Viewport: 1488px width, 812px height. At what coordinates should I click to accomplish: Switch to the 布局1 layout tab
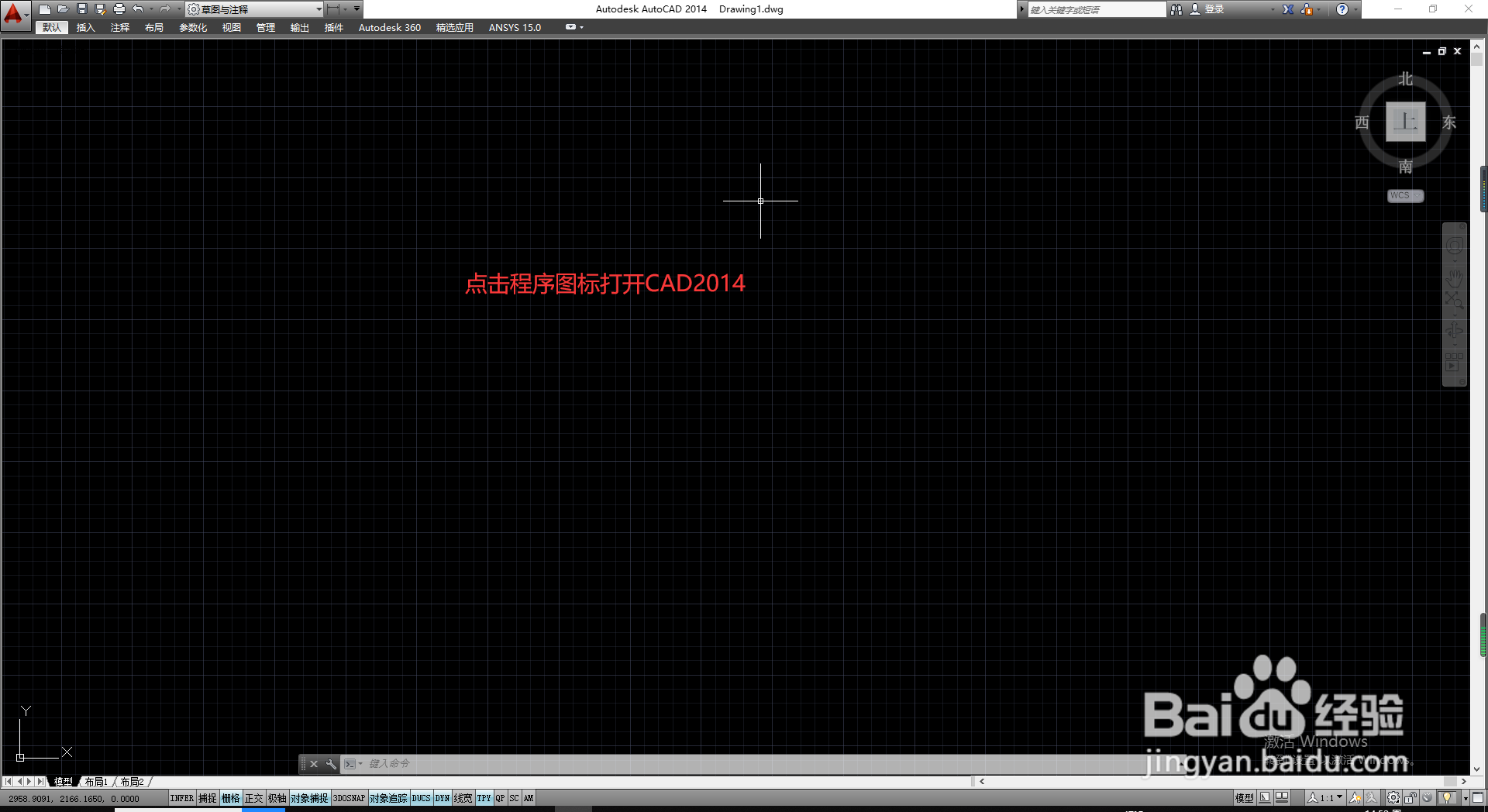pos(96,782)
